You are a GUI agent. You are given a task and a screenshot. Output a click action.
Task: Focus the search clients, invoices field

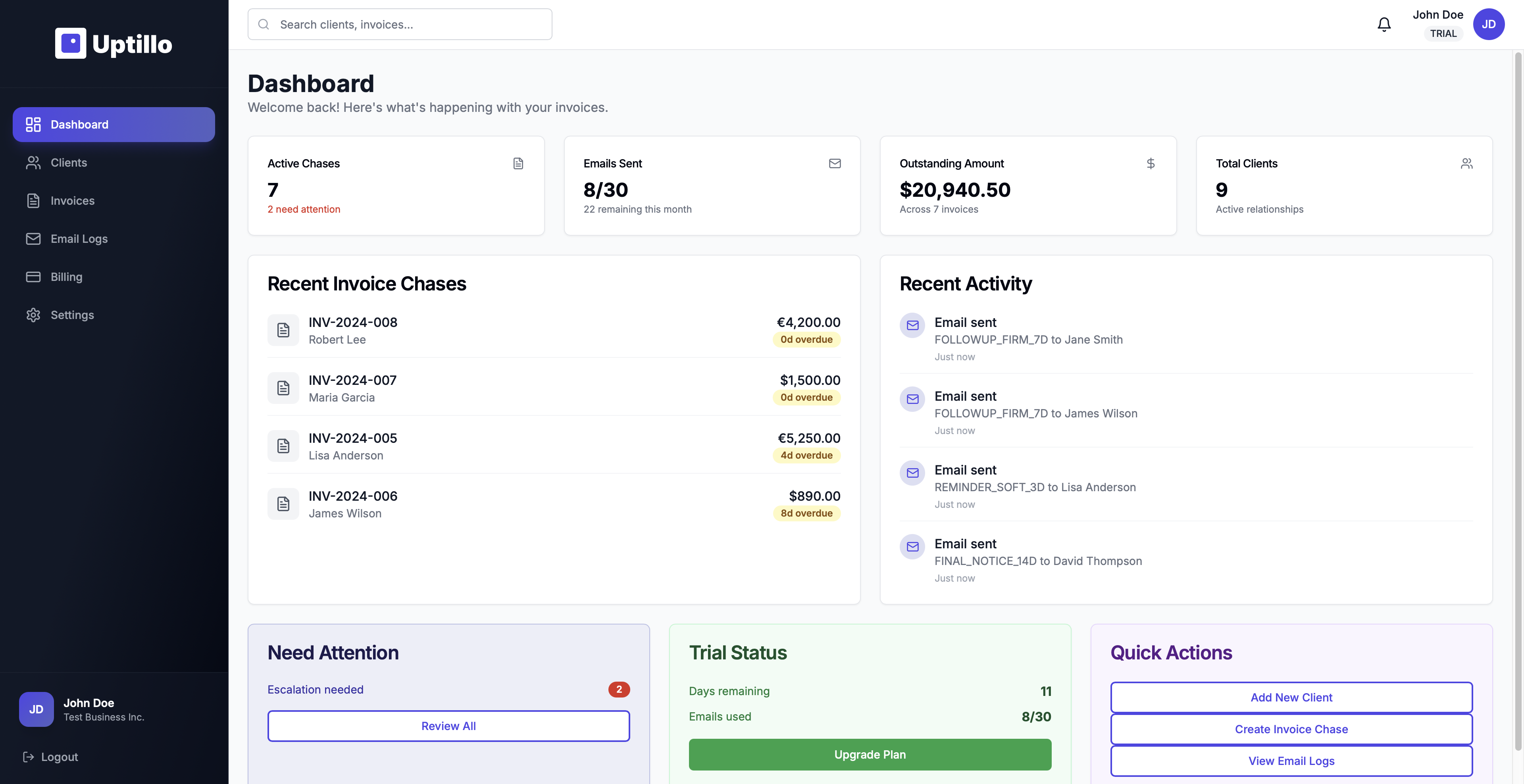(x=400, y=24)
